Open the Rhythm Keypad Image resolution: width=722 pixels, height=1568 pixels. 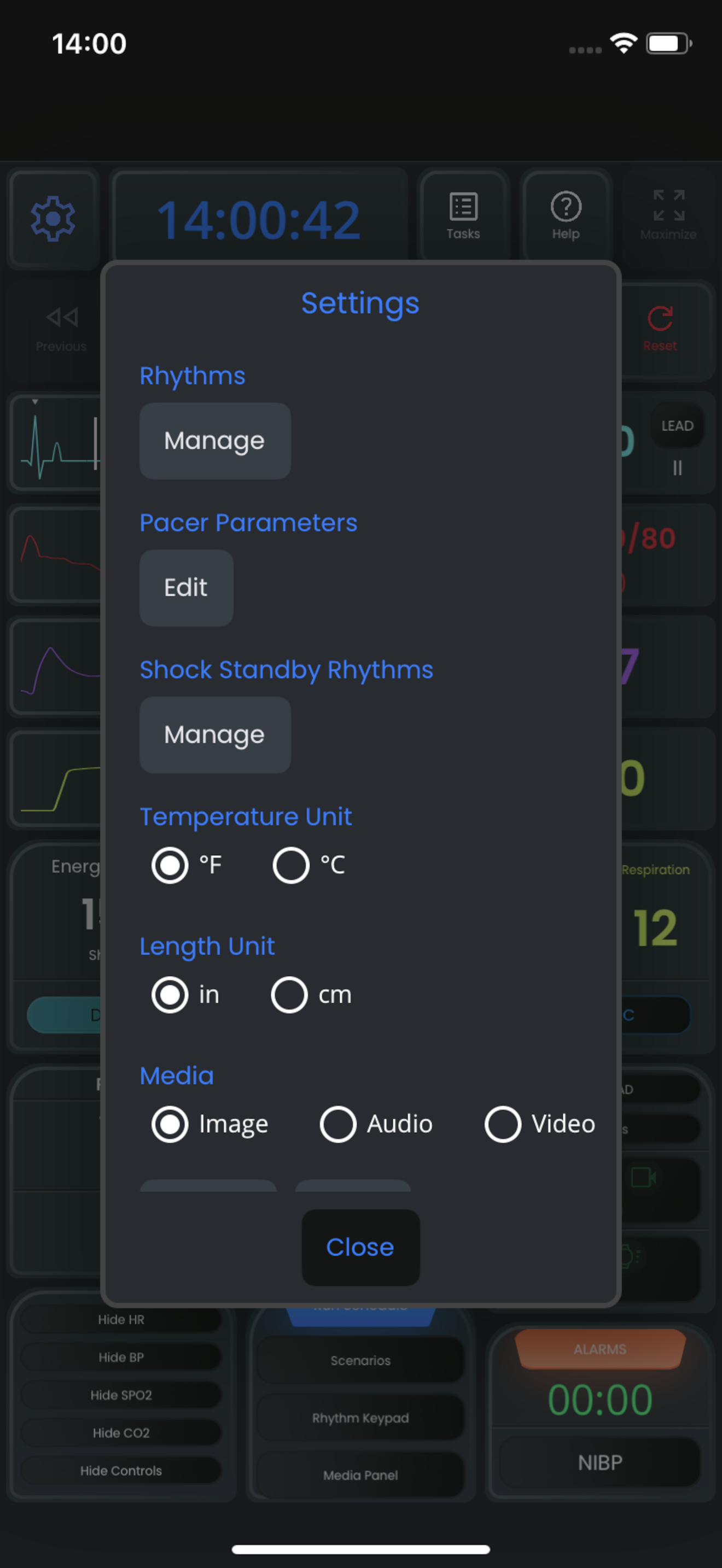tap(360, 1418)
